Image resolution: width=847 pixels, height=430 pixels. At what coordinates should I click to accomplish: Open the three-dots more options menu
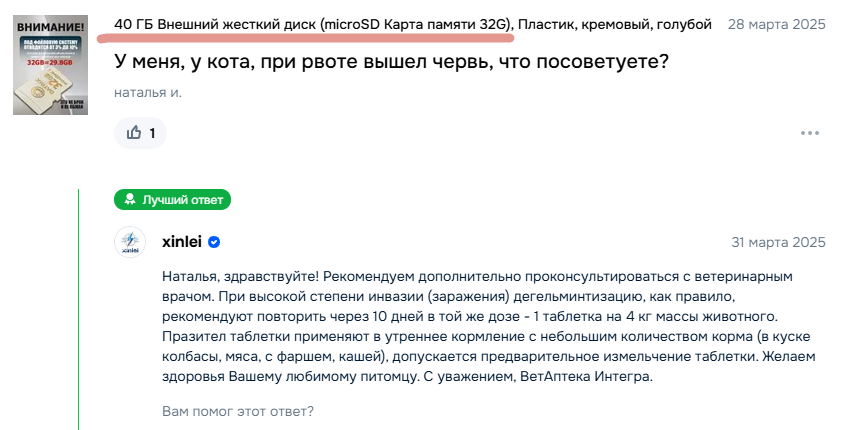click(810, 133)
